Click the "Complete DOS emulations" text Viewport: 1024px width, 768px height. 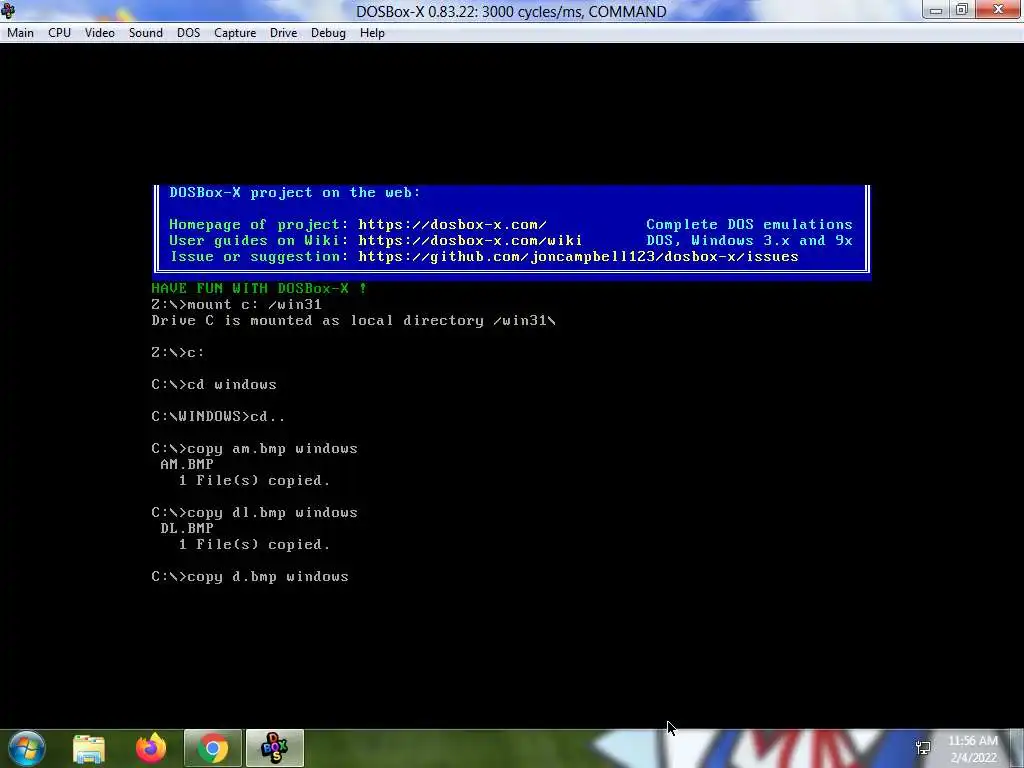[749, 225]
